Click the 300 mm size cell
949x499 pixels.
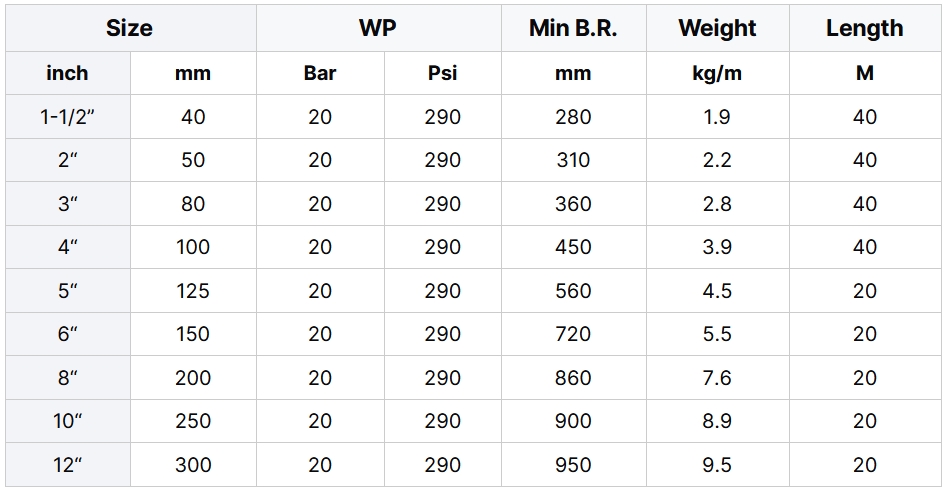click(x=193, y=465)
